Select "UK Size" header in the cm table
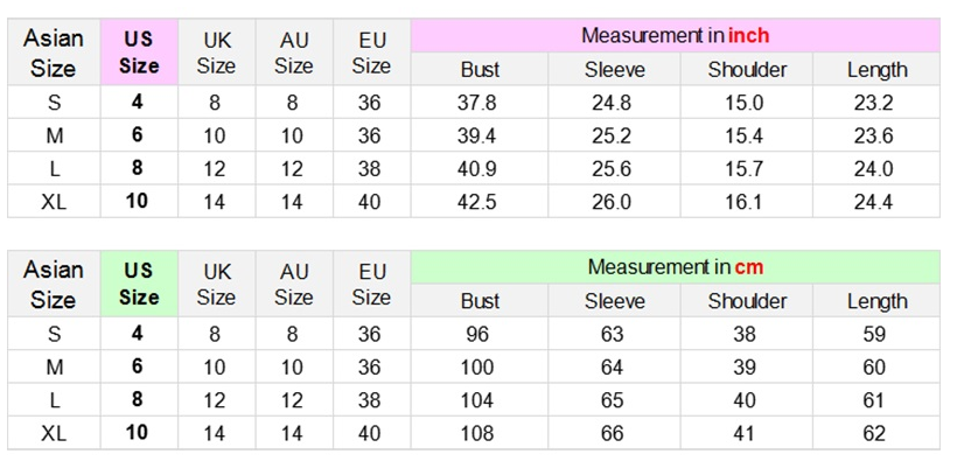Screen dimensions: 964x468 tap(216, 284)
